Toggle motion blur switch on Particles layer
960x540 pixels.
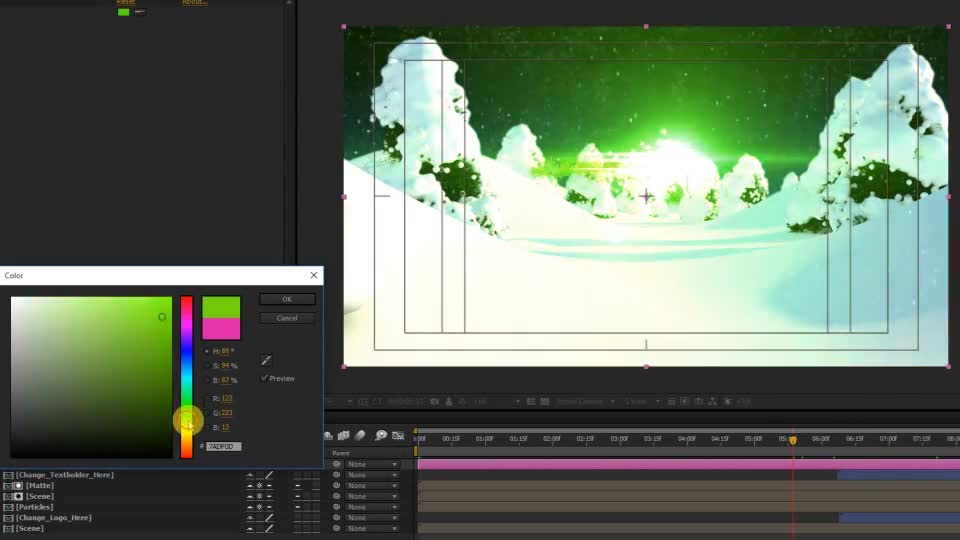[298, 507]
